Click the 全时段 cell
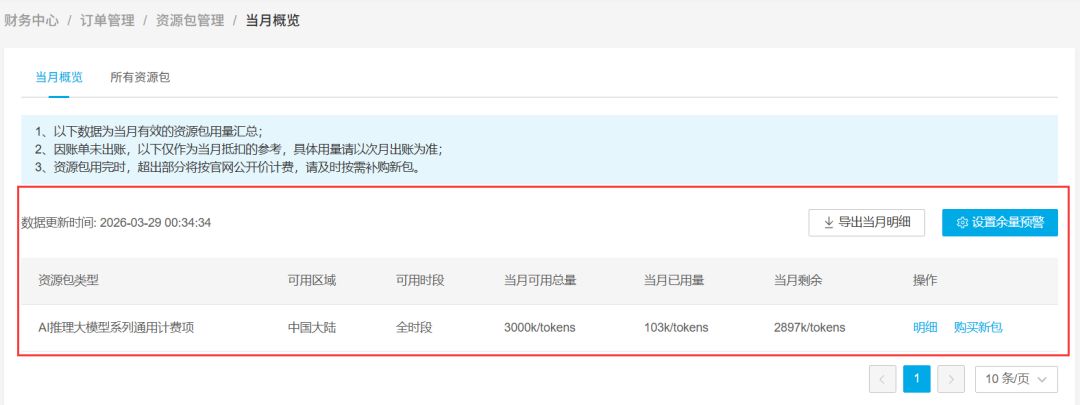The height and width of the screenshot is (405, 1080). pyautogui.click(x=414, y=327)
